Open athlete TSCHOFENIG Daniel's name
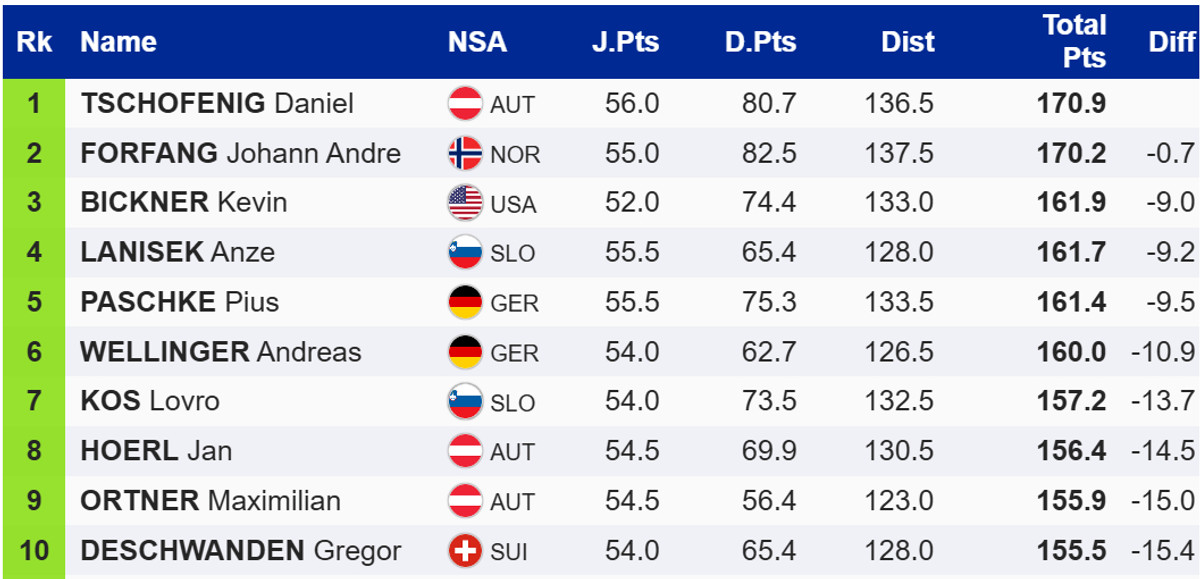 click(x=217, y=104)
